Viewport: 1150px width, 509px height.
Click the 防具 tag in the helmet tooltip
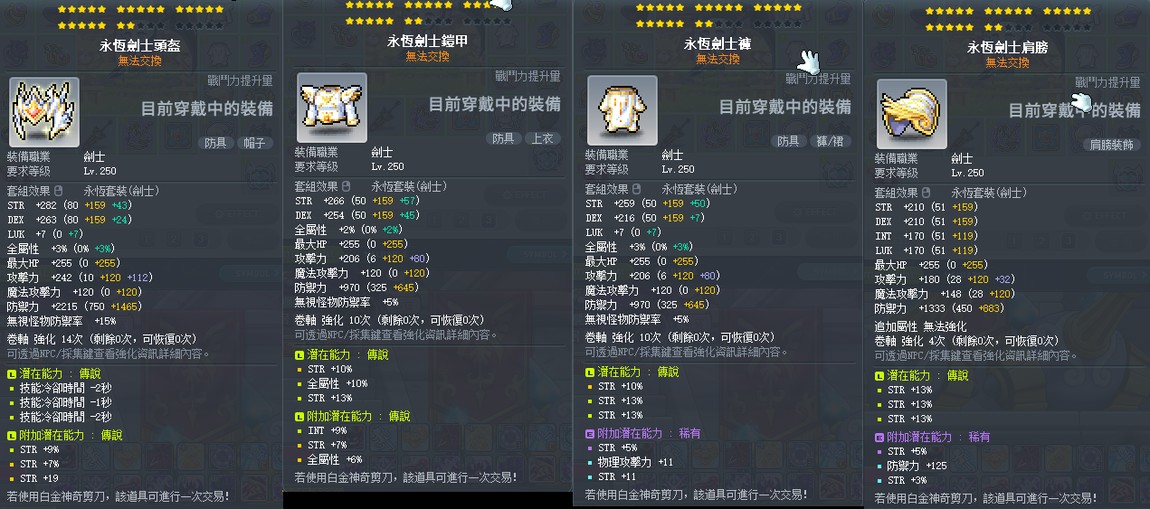216,143
